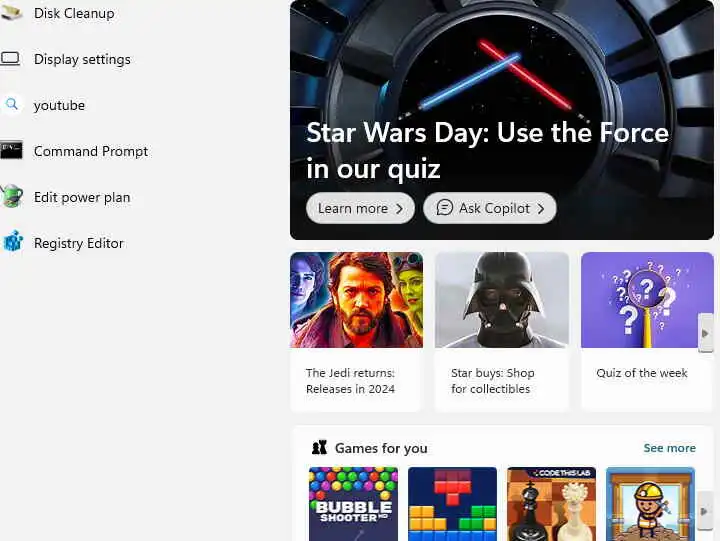Open Registry Editor via its cube icon
Viewport: 720px width, 541px height.
tap(13, 242)
